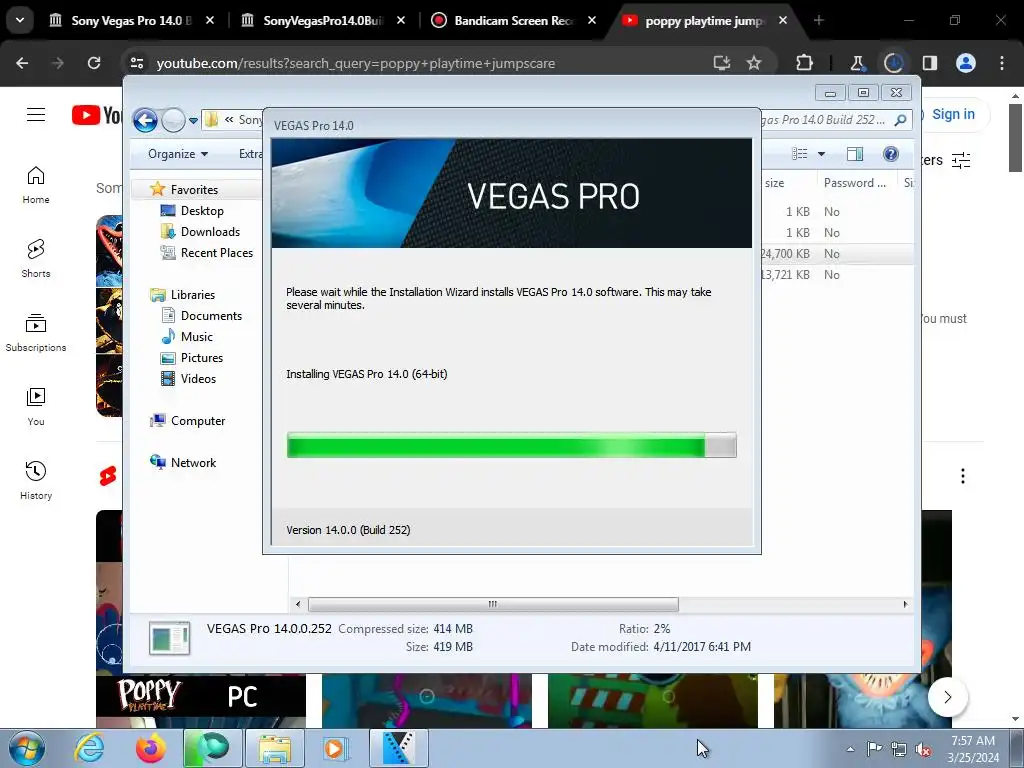
Task: Click the Action Center flag tray icon
Action: pos(874,749)
